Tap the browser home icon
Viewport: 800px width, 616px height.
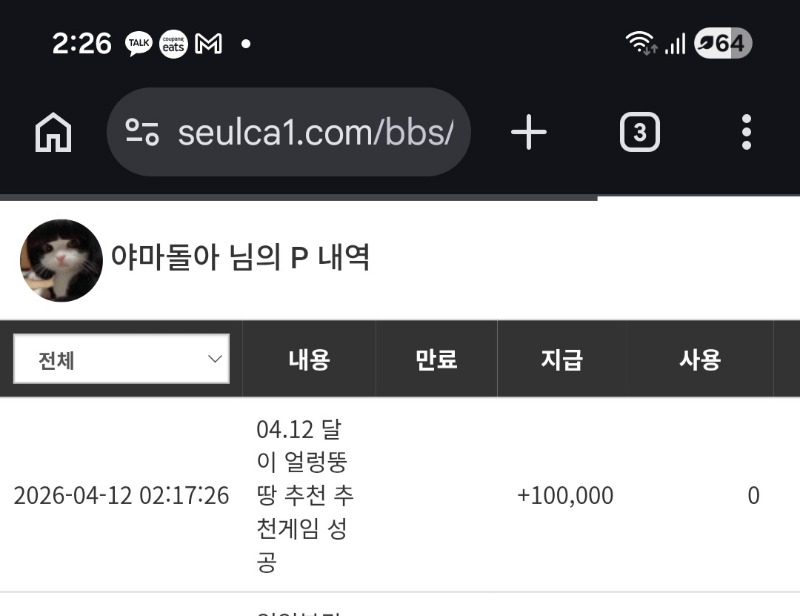coord(53,132)
